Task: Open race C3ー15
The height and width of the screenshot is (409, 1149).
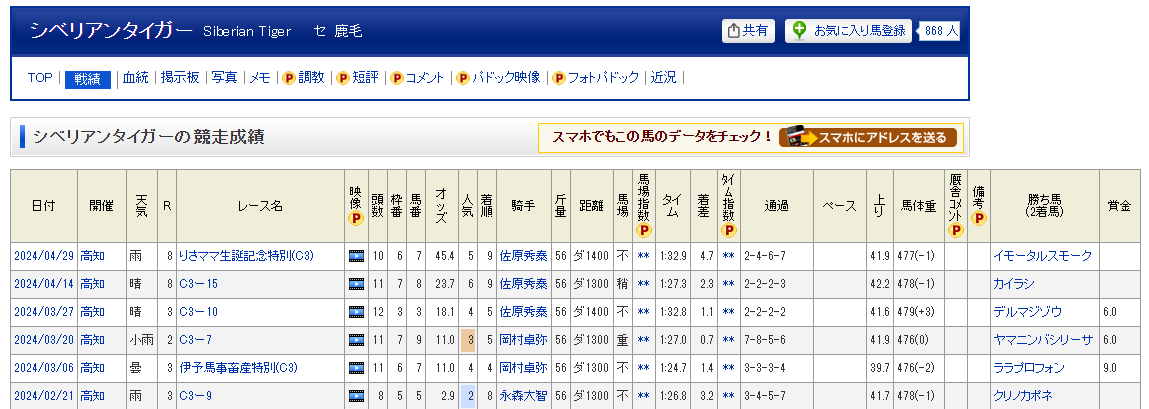Action: [x=198, y=284]
